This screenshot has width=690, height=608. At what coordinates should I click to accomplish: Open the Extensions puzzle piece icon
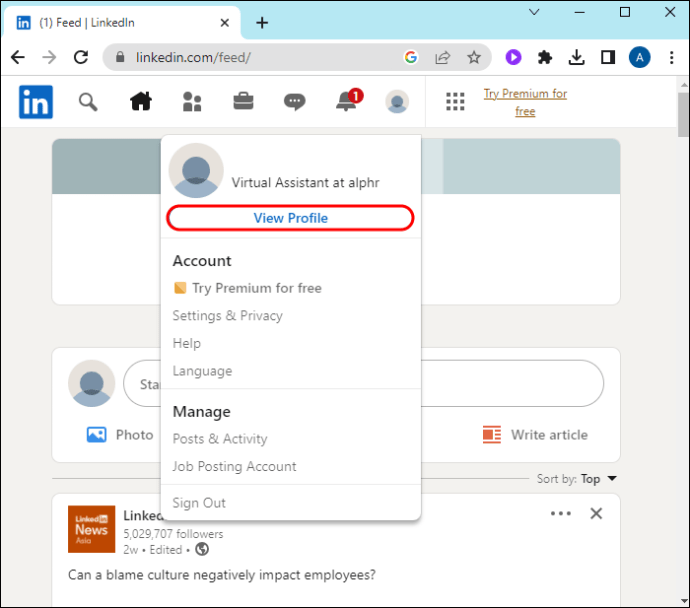click(x=545, y=57)
